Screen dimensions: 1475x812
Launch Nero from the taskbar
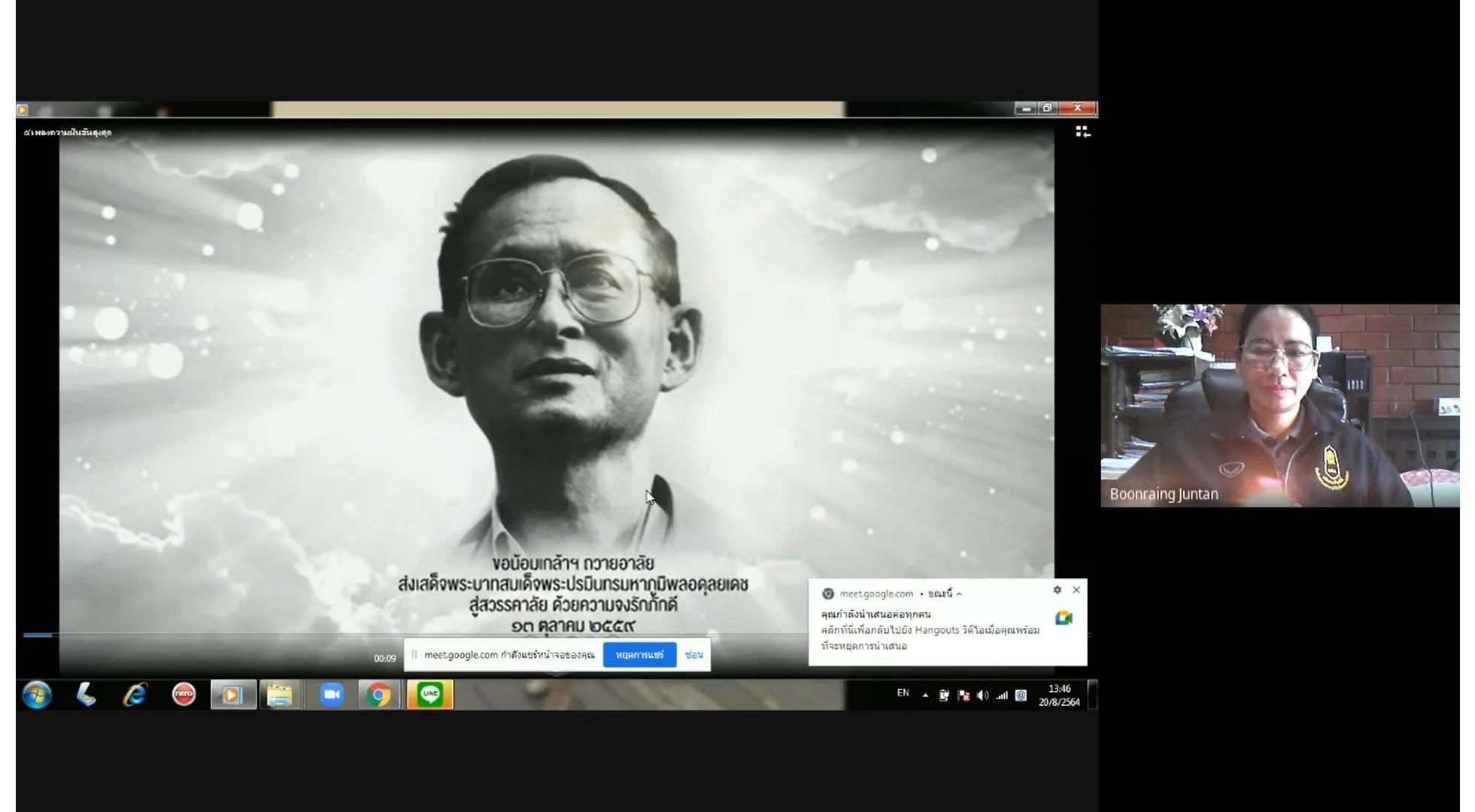[184, 695]
